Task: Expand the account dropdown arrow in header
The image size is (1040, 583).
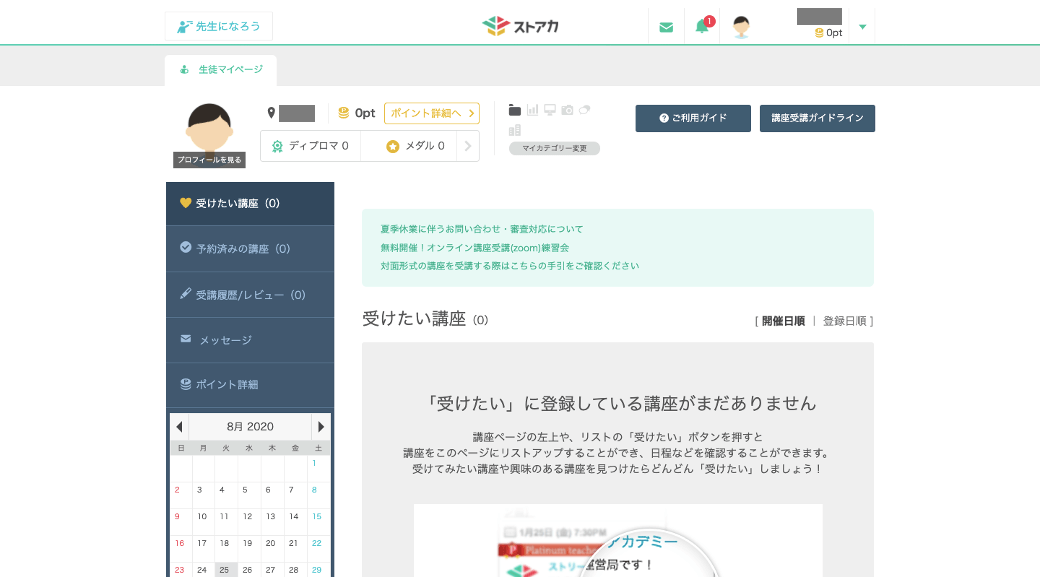Action: pyautogui.click(x=862, y=27)
